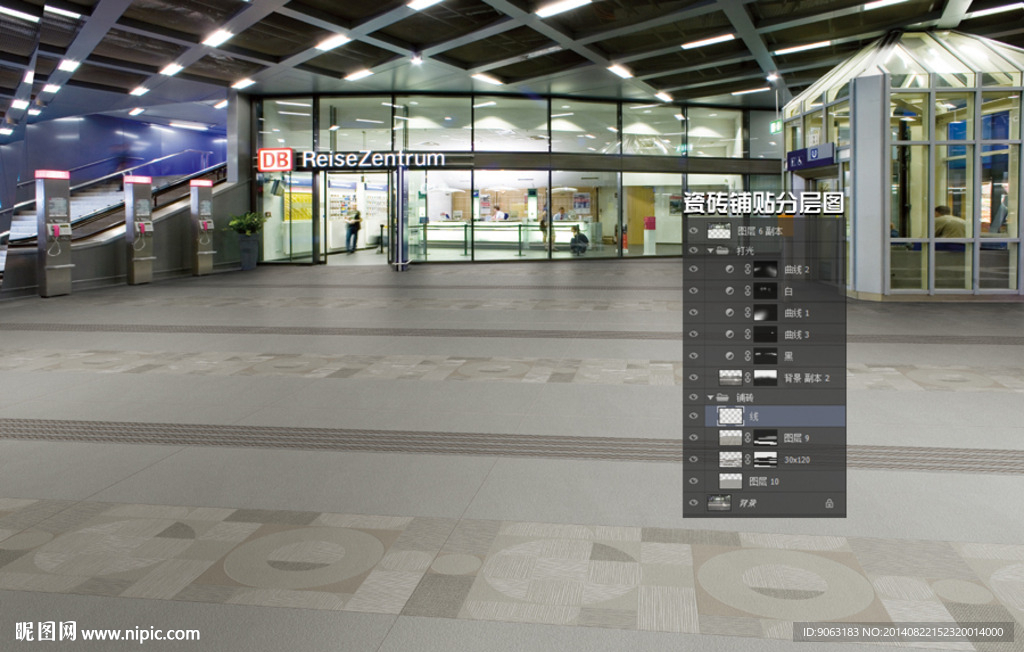The width and height of the screenshot is (1024, 652).
Task: Click the mask link icon on 图层 9
Action: tap(746, 437)
